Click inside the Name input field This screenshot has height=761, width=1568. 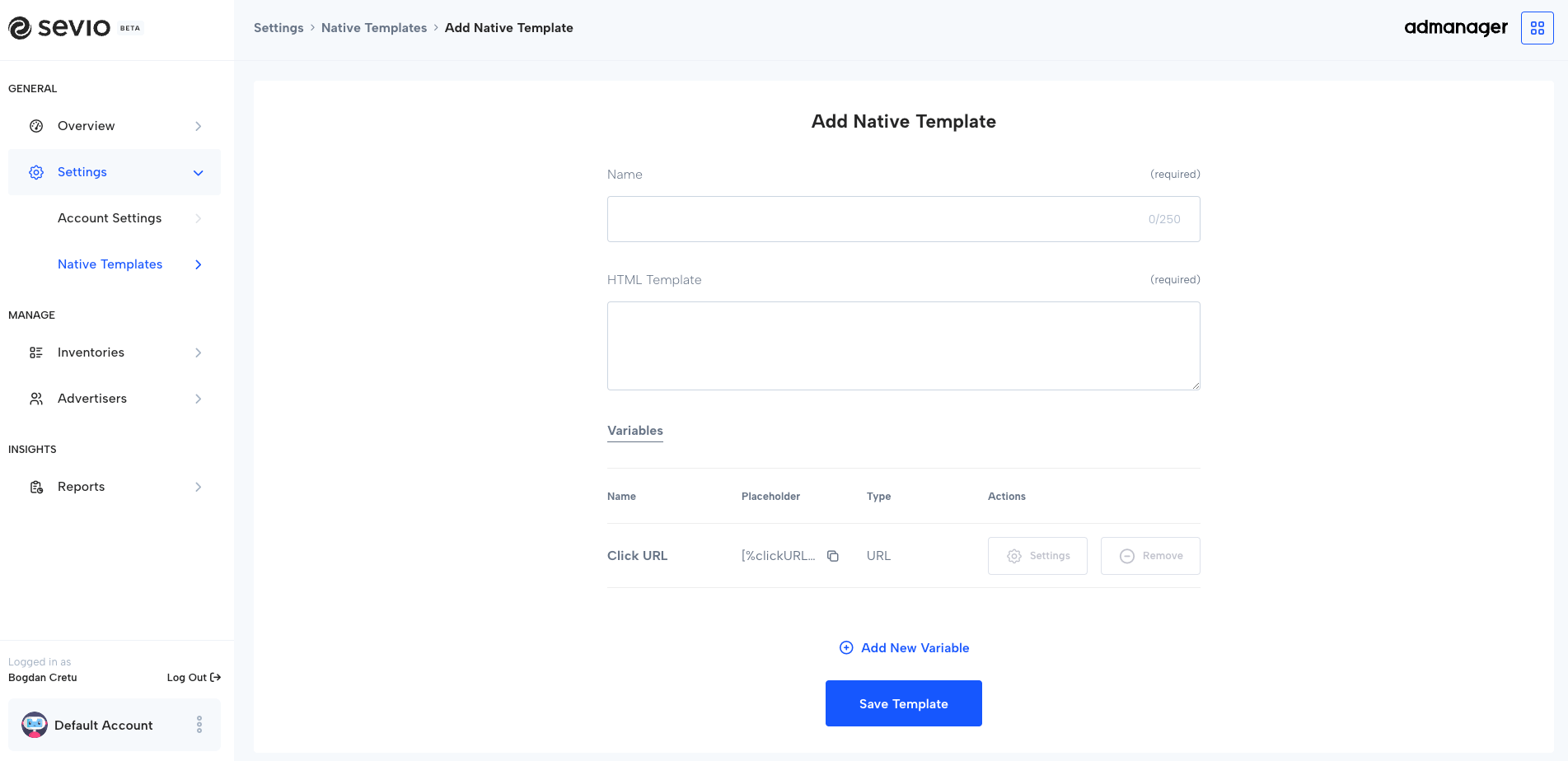click(x=903, y=219)
